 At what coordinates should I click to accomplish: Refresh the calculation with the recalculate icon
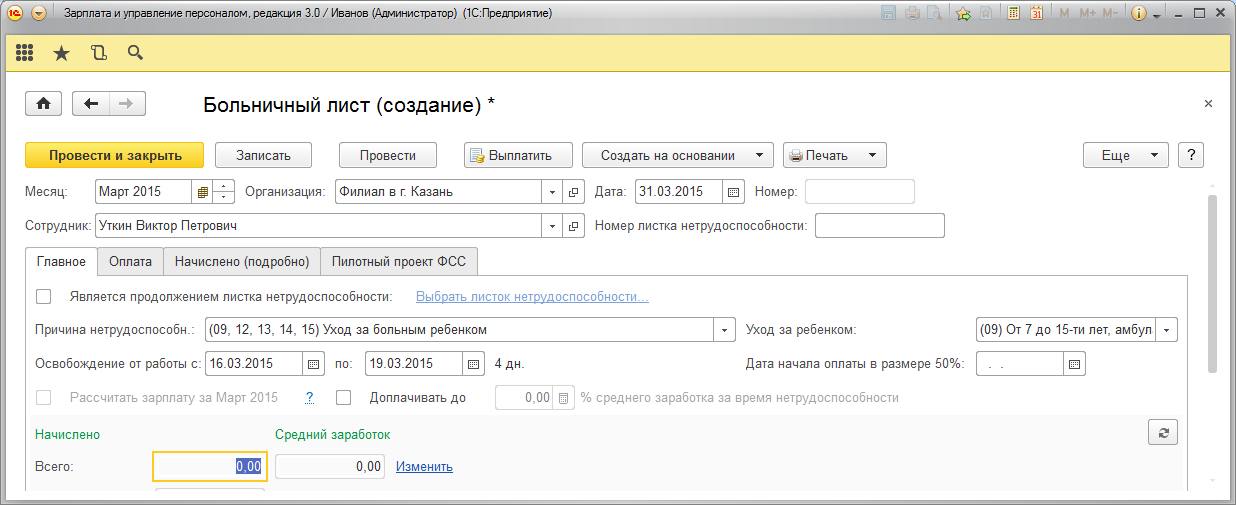1163,432
